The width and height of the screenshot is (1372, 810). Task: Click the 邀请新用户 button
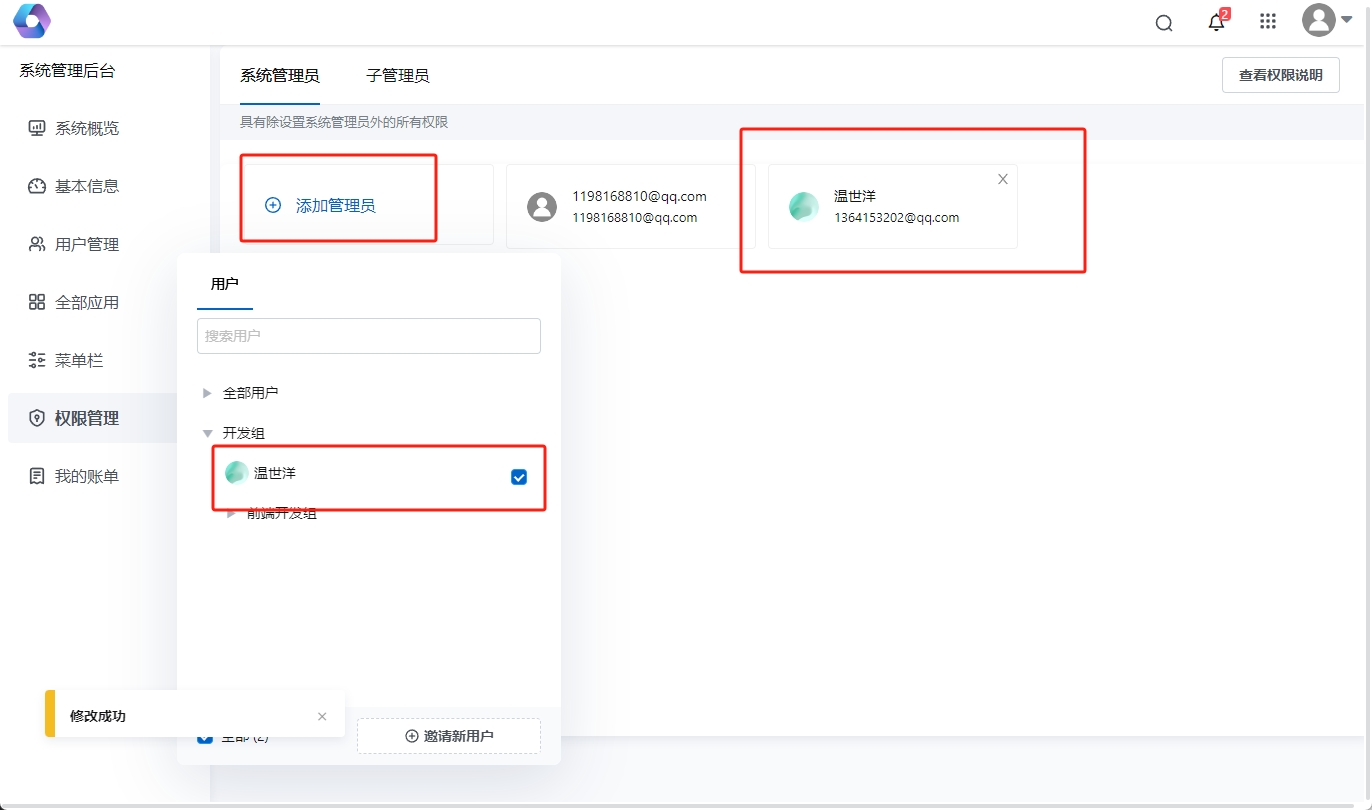coord(448,735)
